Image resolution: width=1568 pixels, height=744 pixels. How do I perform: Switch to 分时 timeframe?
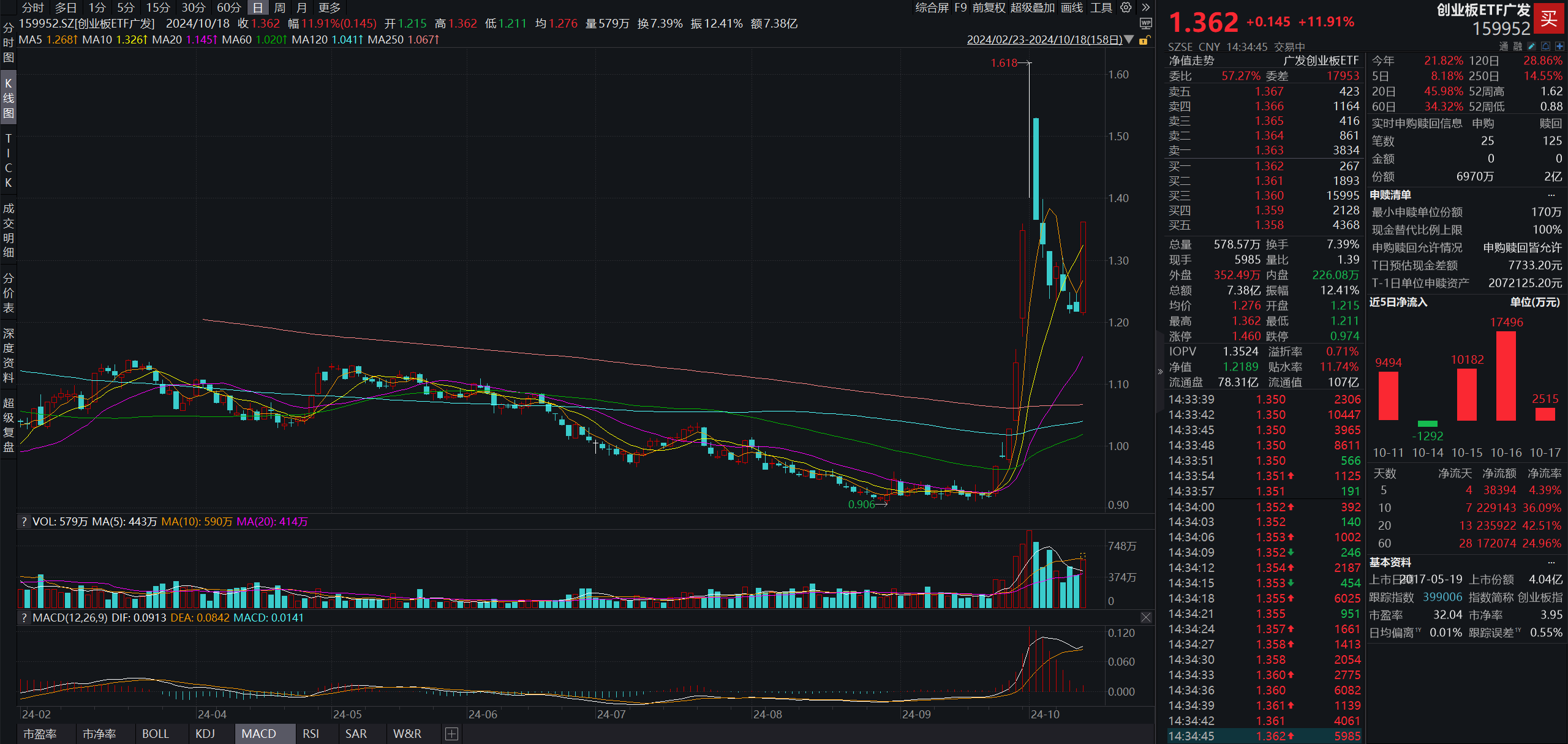coord(33,7)
